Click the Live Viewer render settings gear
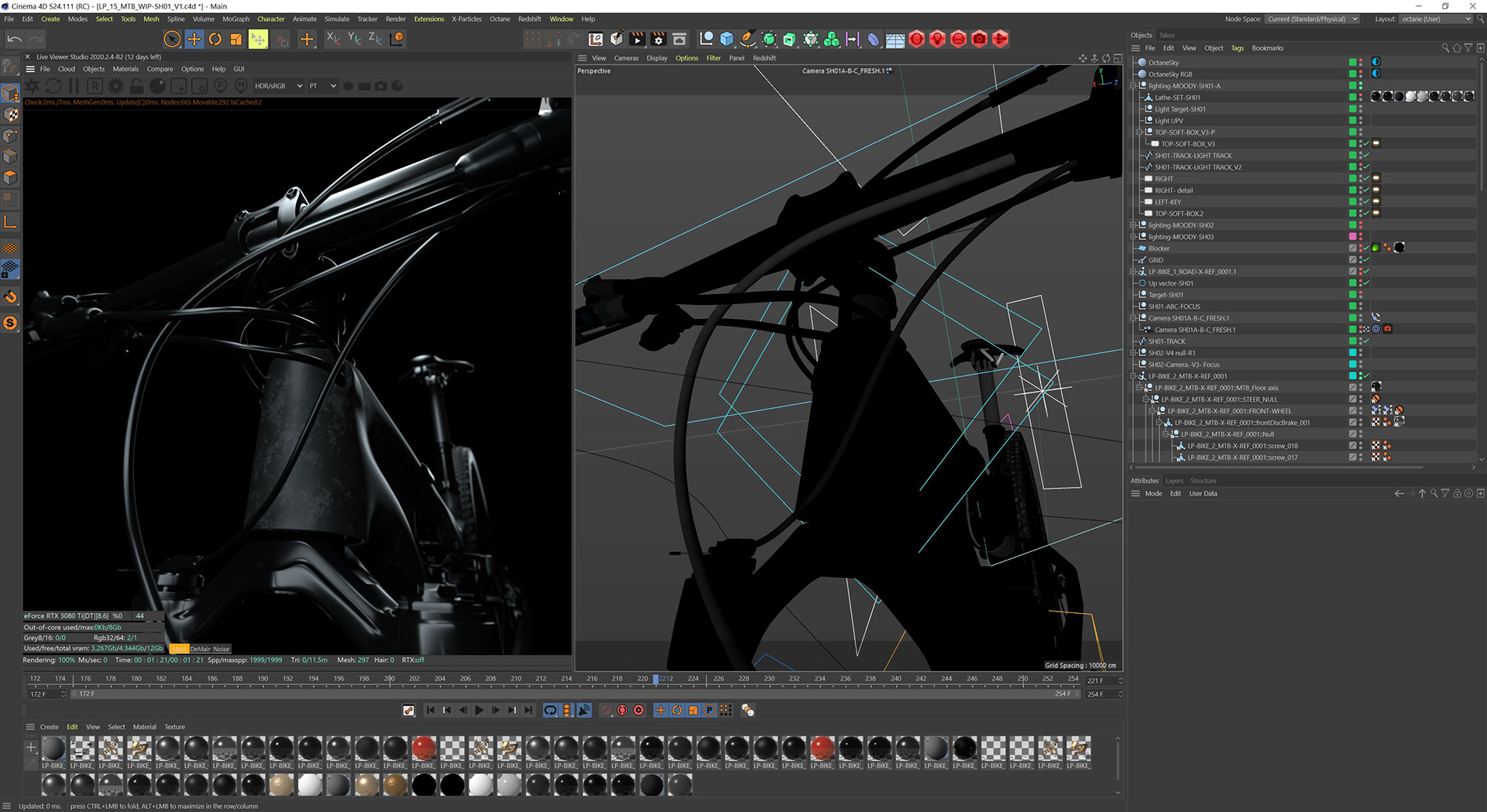This screenshot has width=1487, height=812. pos(115,86)
